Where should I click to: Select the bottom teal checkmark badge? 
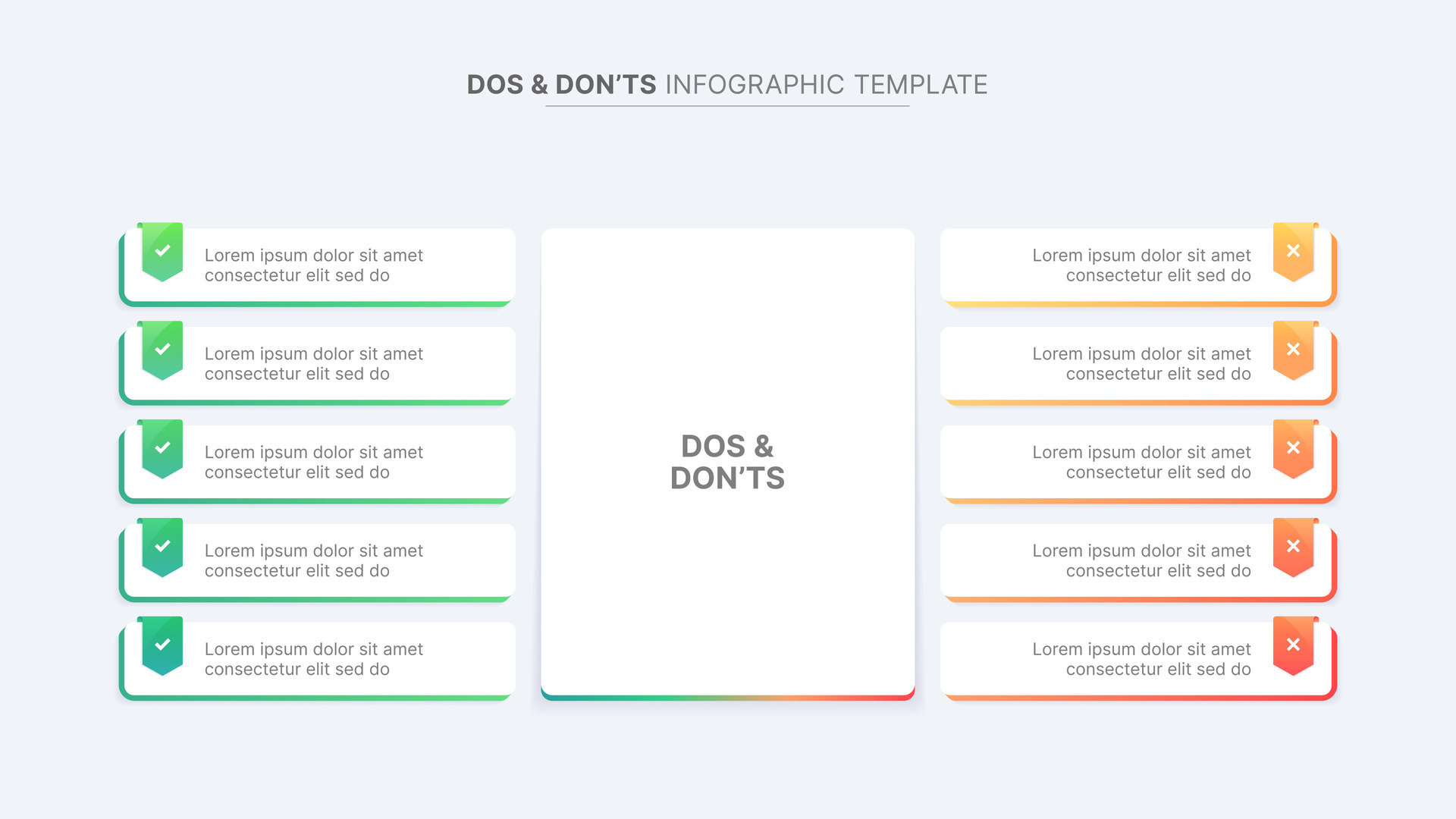pyautogui.click(x=162, y=645)
